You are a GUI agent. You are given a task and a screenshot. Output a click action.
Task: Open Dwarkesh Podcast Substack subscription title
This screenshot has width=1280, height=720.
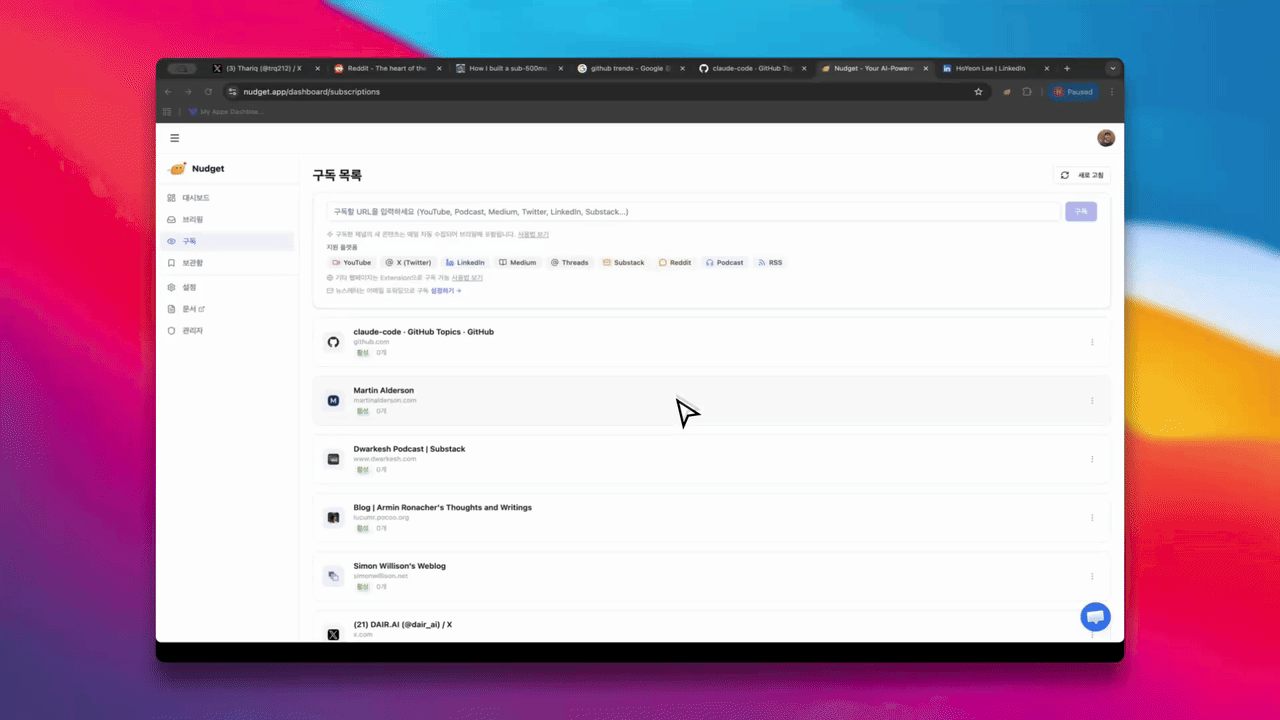point(409,449)
